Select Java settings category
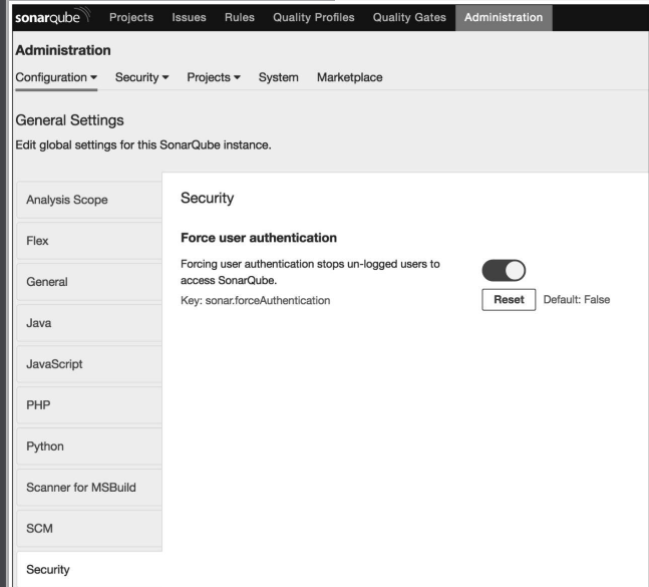The height and width of the screenshot is (587, 649). coord(89,323)
